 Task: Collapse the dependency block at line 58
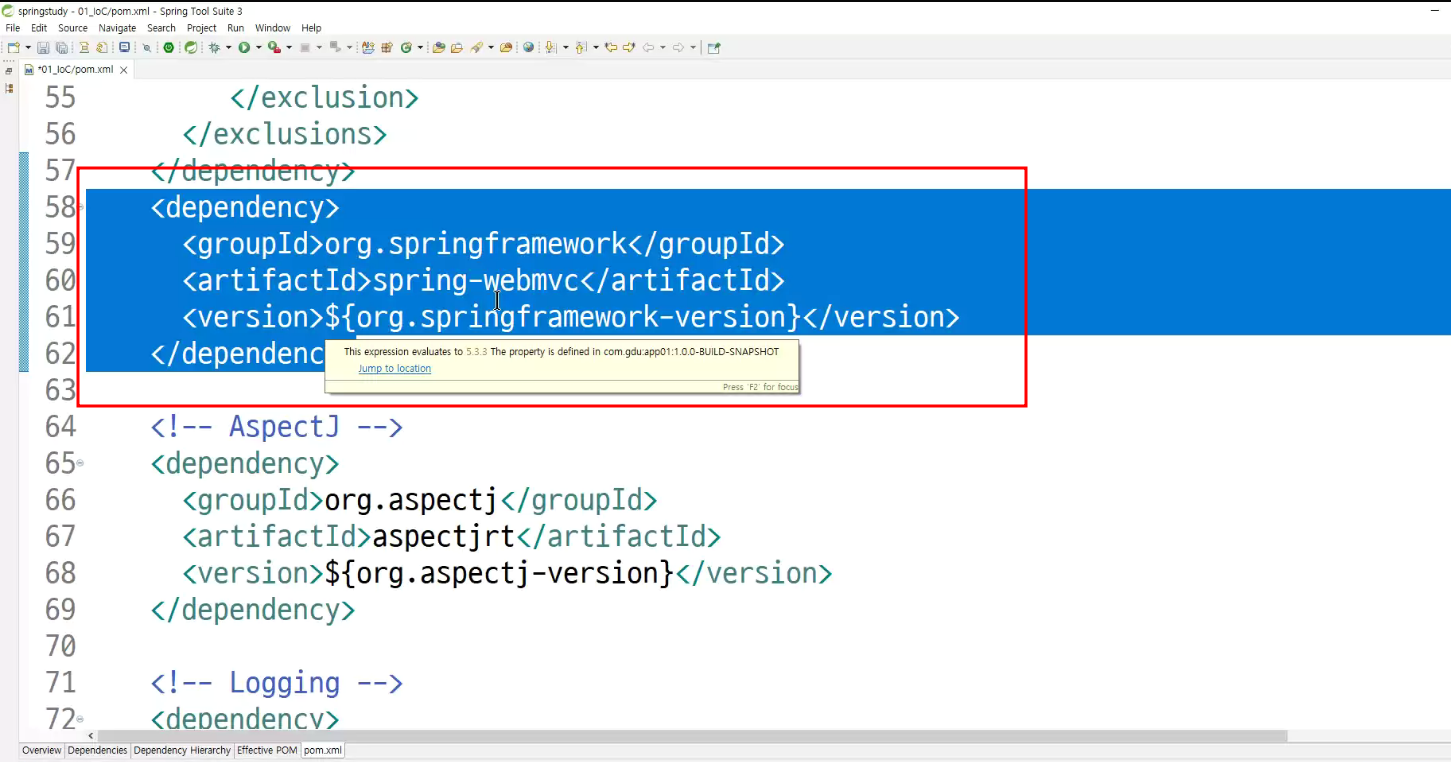80,207
